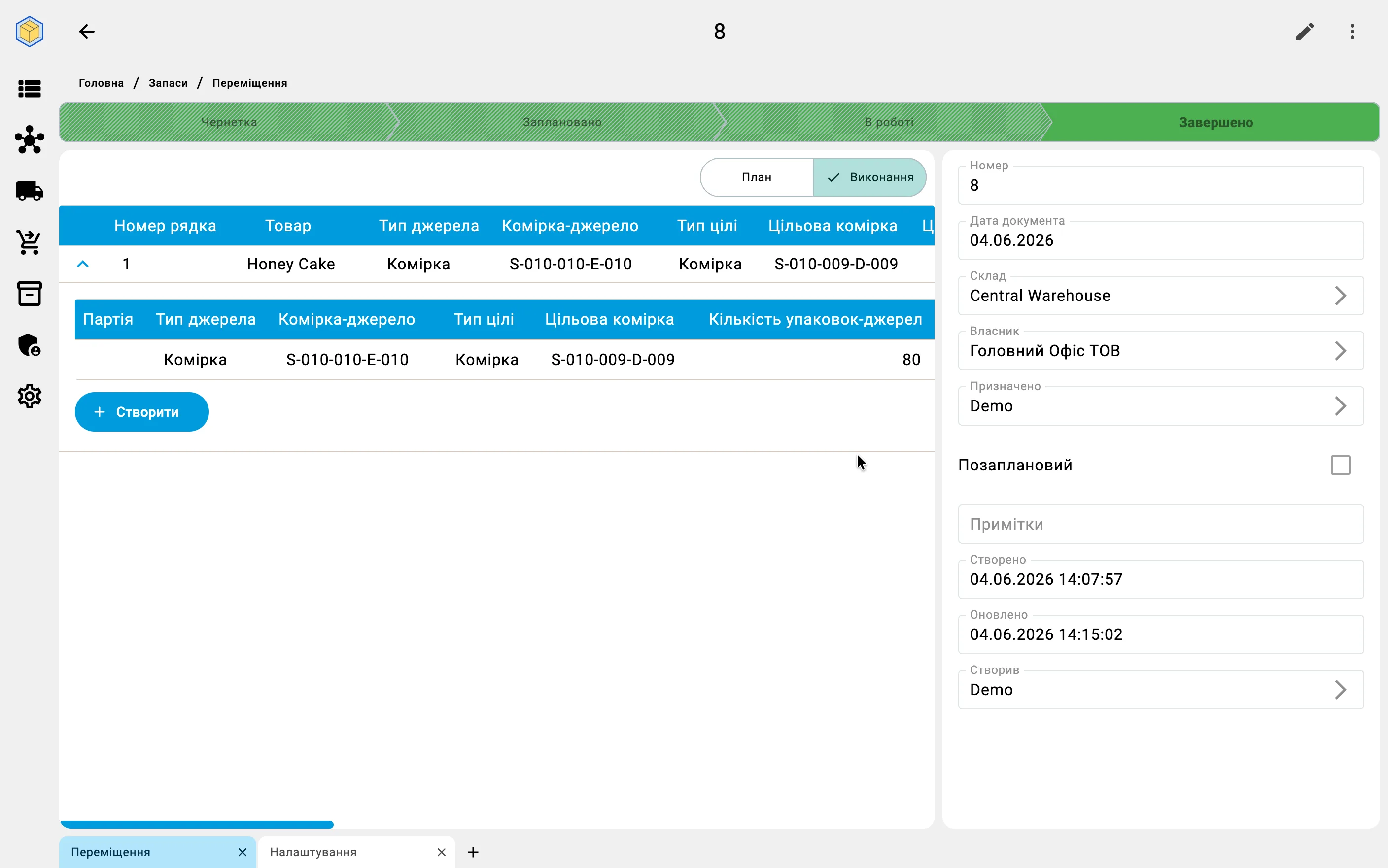Open the pencil edit icon
This screenshot has width=1388, height=868.
[1305, 32]
